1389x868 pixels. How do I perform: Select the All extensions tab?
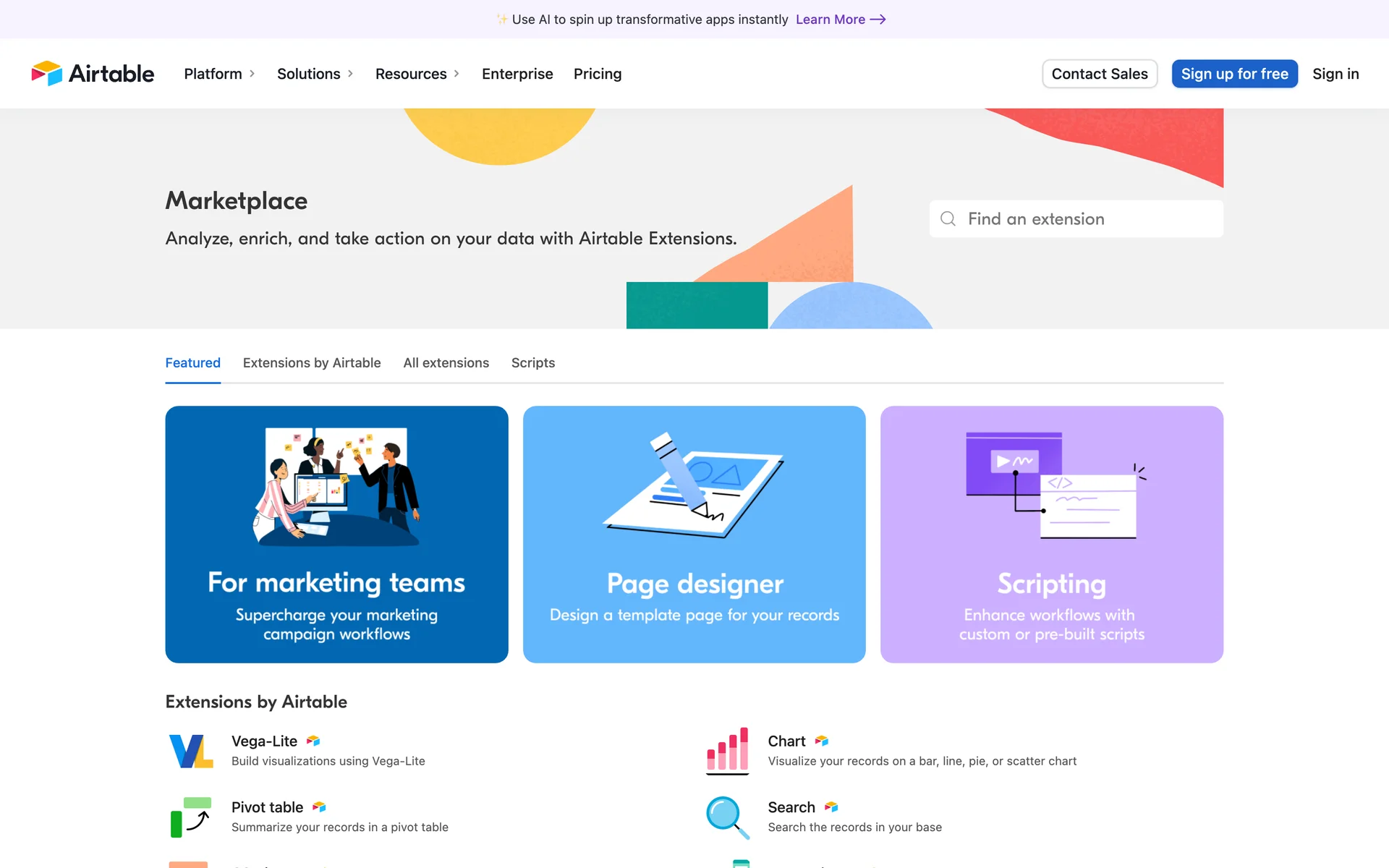click(x=446, y=362)
